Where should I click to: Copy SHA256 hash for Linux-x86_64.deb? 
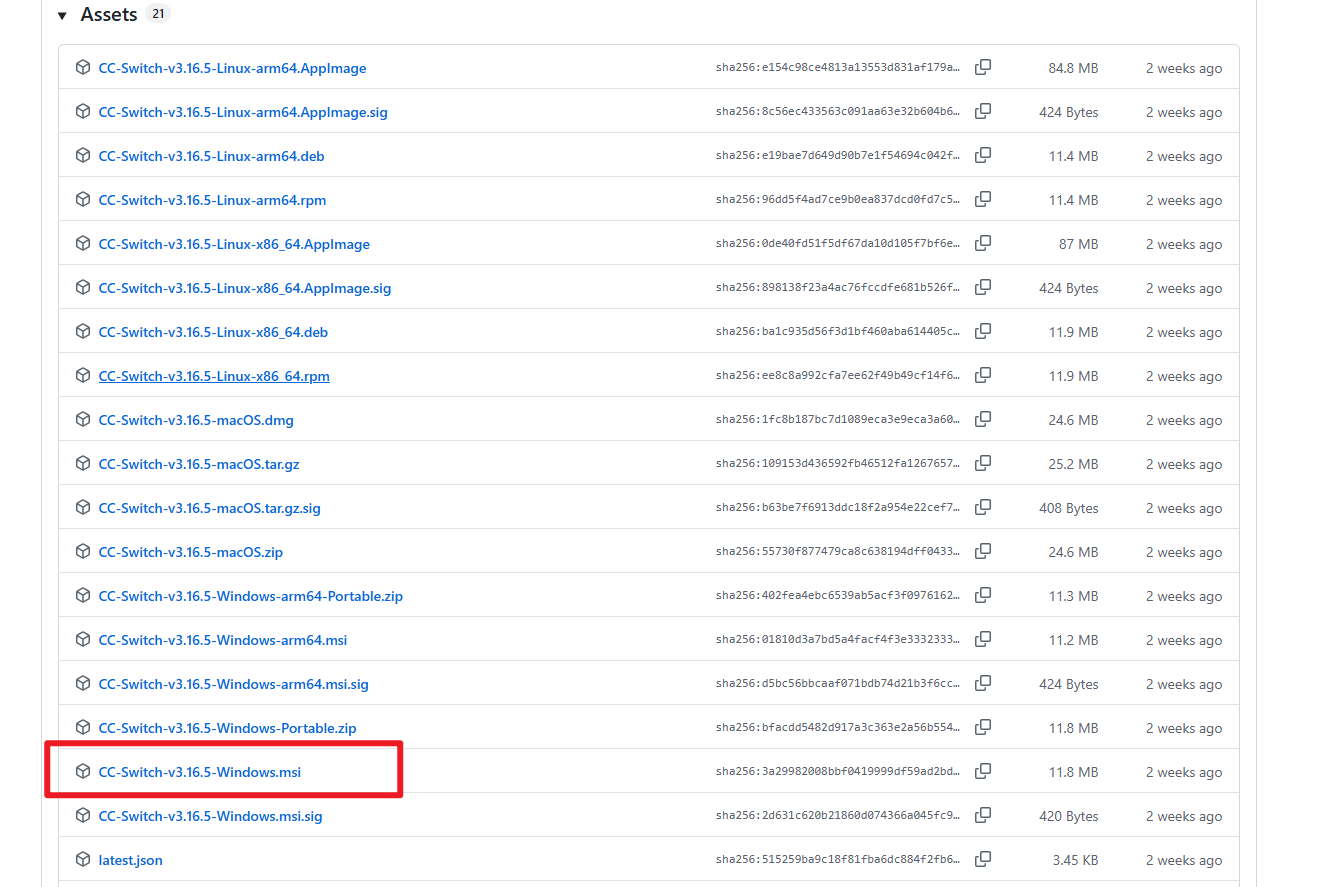983,331
